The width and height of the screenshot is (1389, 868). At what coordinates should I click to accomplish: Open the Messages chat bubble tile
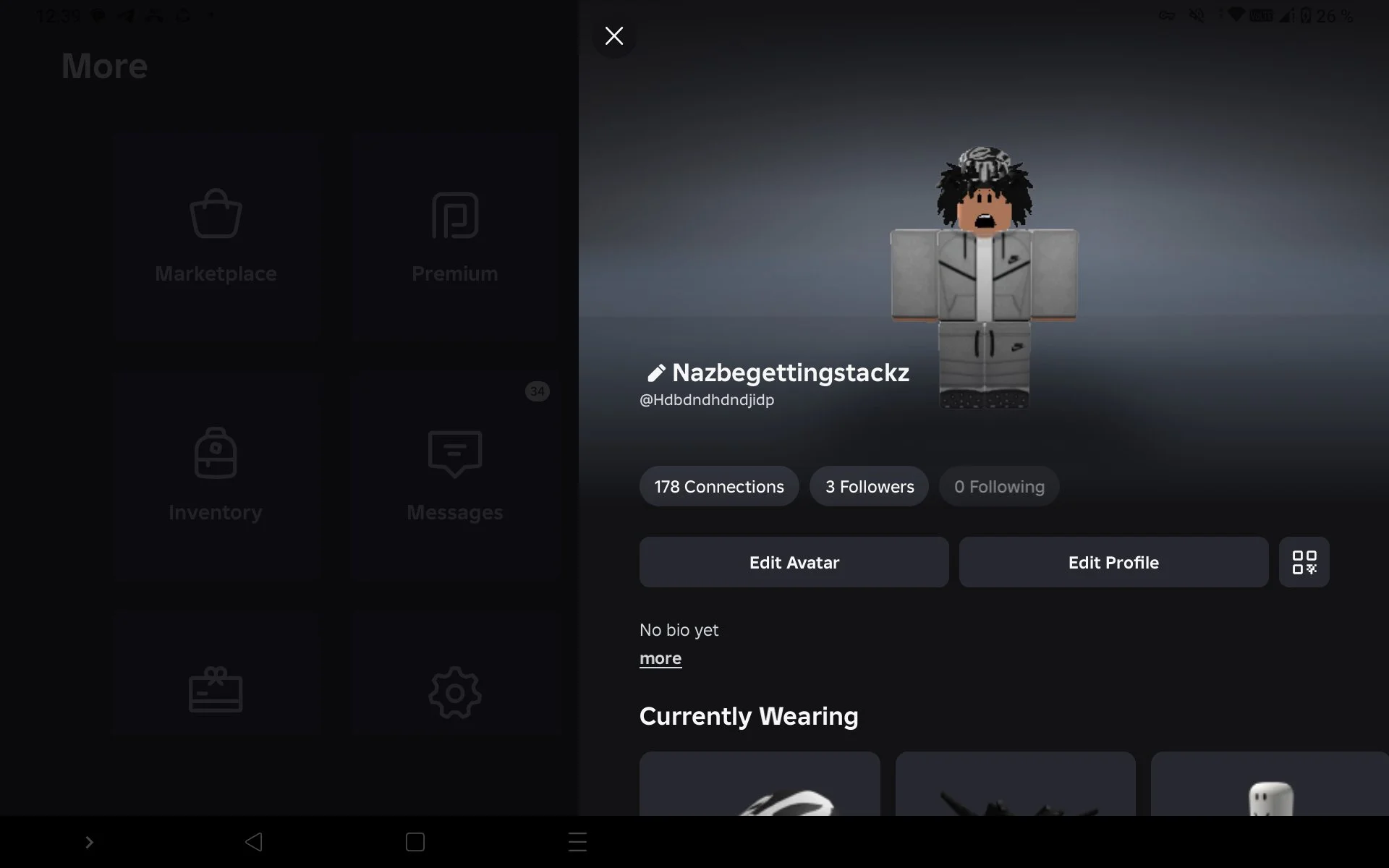pos(455,475)
